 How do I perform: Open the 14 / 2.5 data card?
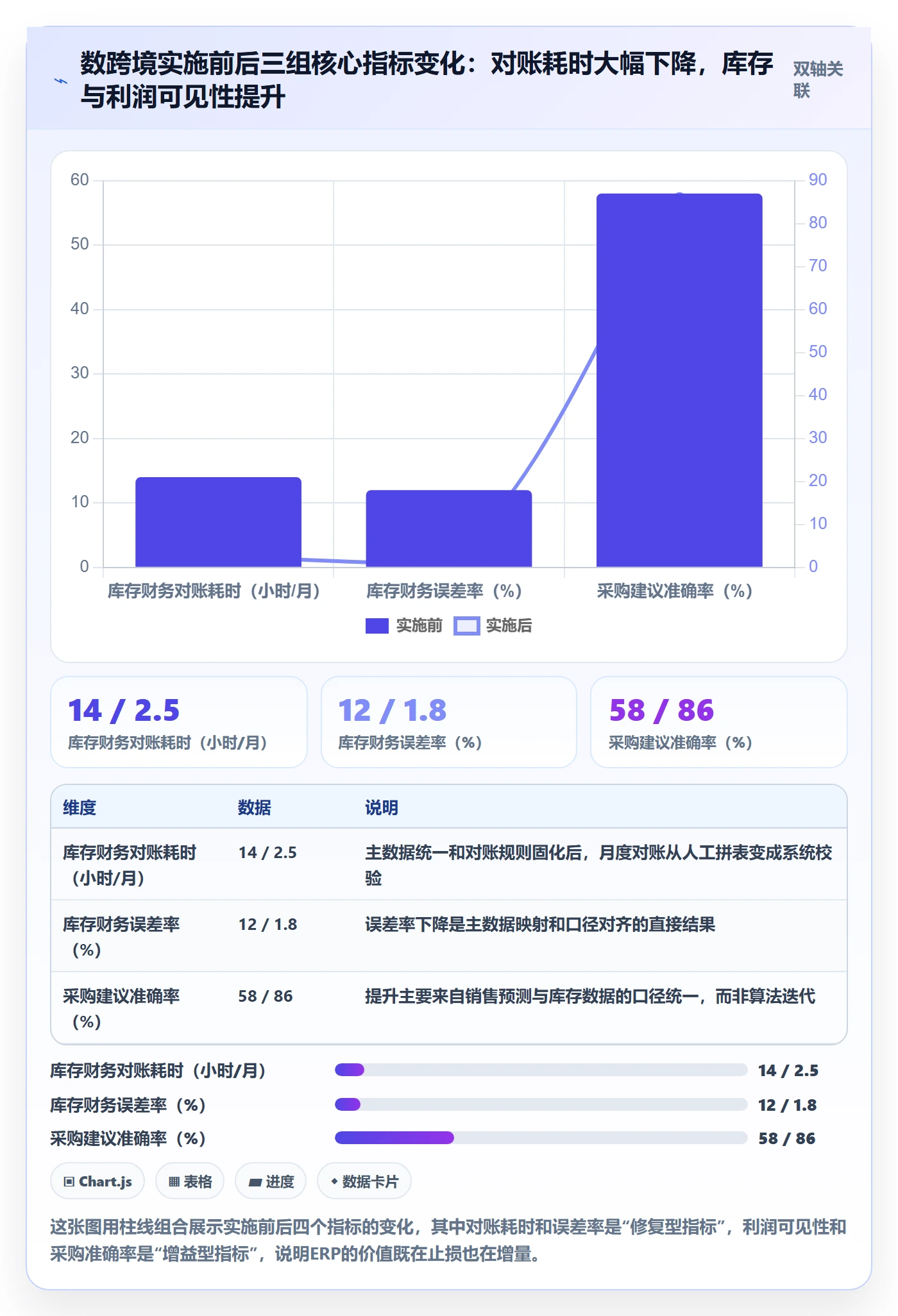pos(179,722)
